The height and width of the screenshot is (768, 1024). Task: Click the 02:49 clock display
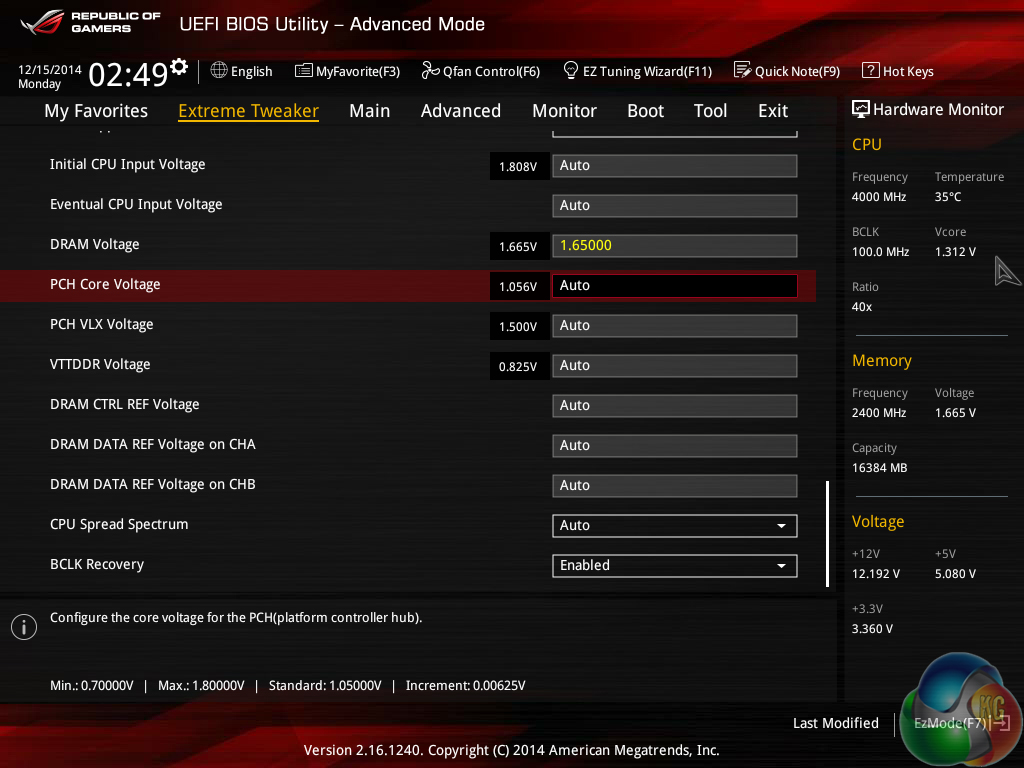pyautogui.click(x=129, y=74)
